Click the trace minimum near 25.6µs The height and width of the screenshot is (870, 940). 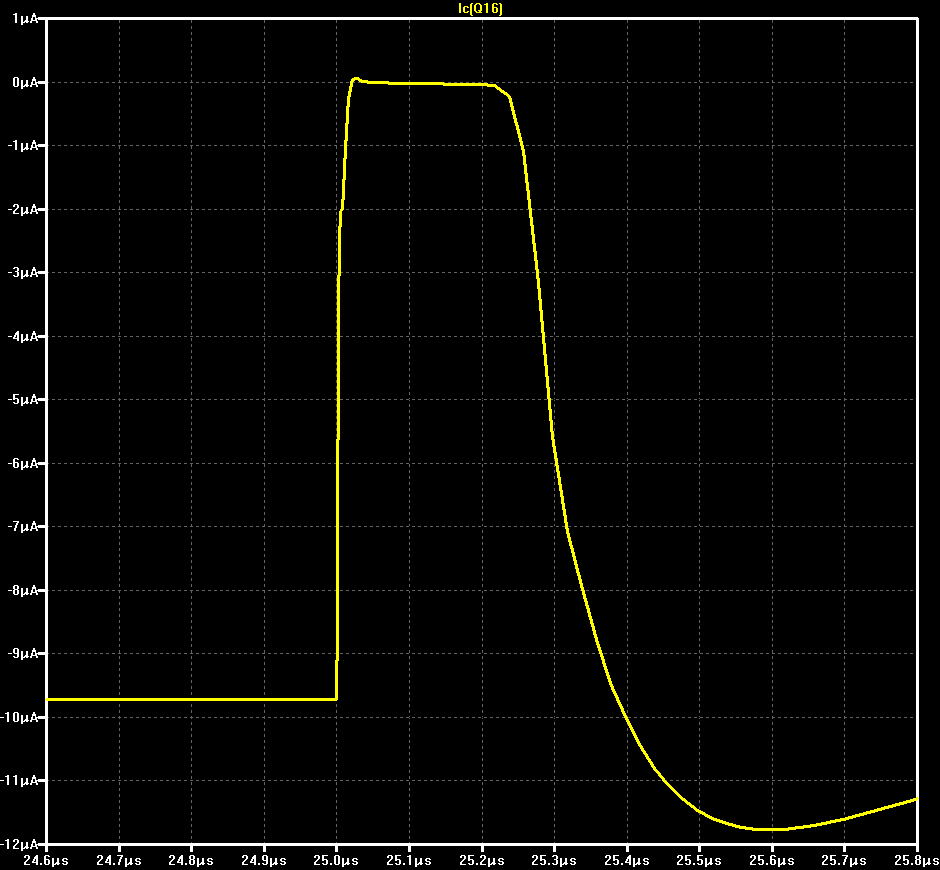(x=771, y=829)
